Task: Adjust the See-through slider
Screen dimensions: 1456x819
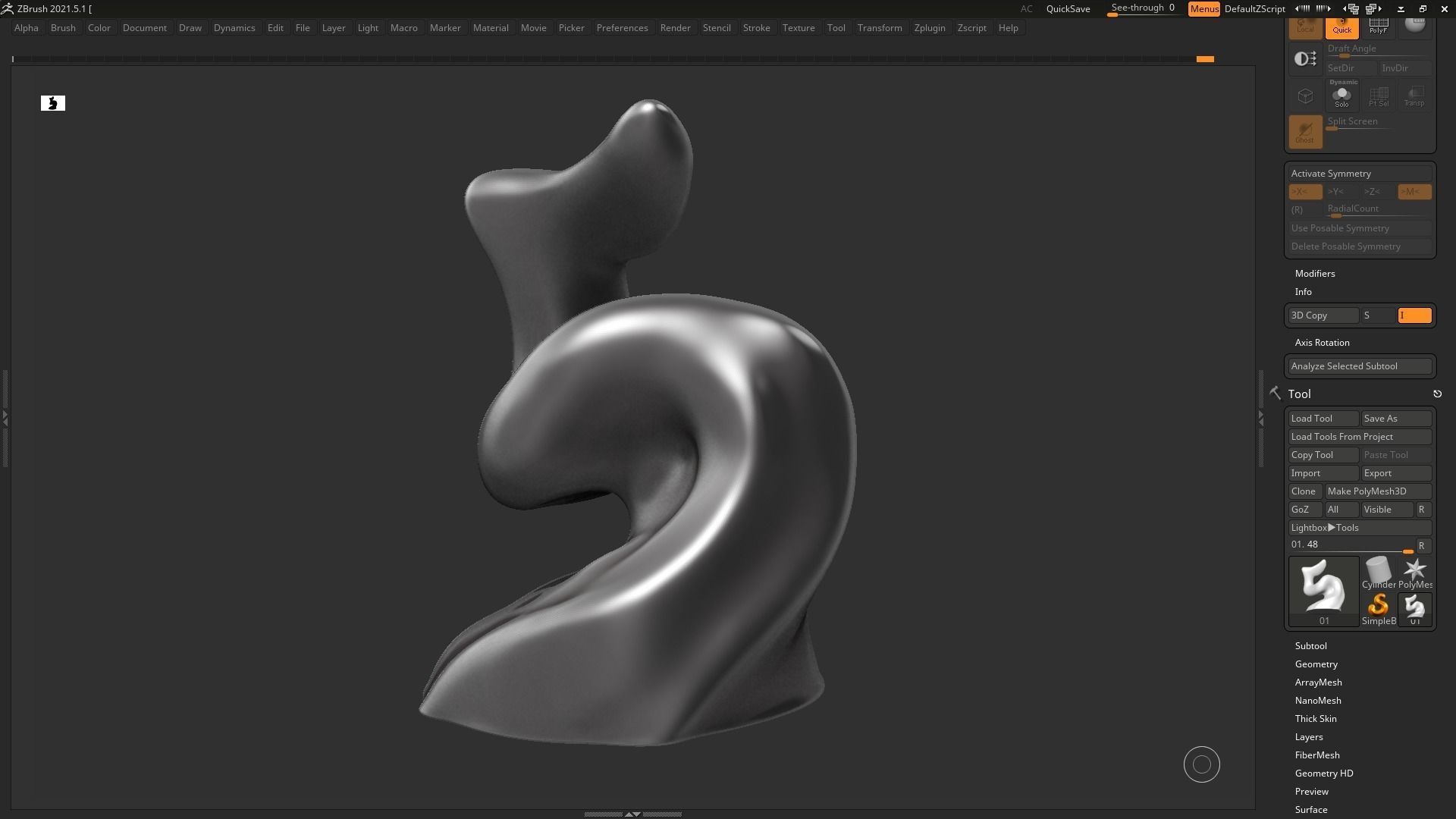Action: 1143,9
